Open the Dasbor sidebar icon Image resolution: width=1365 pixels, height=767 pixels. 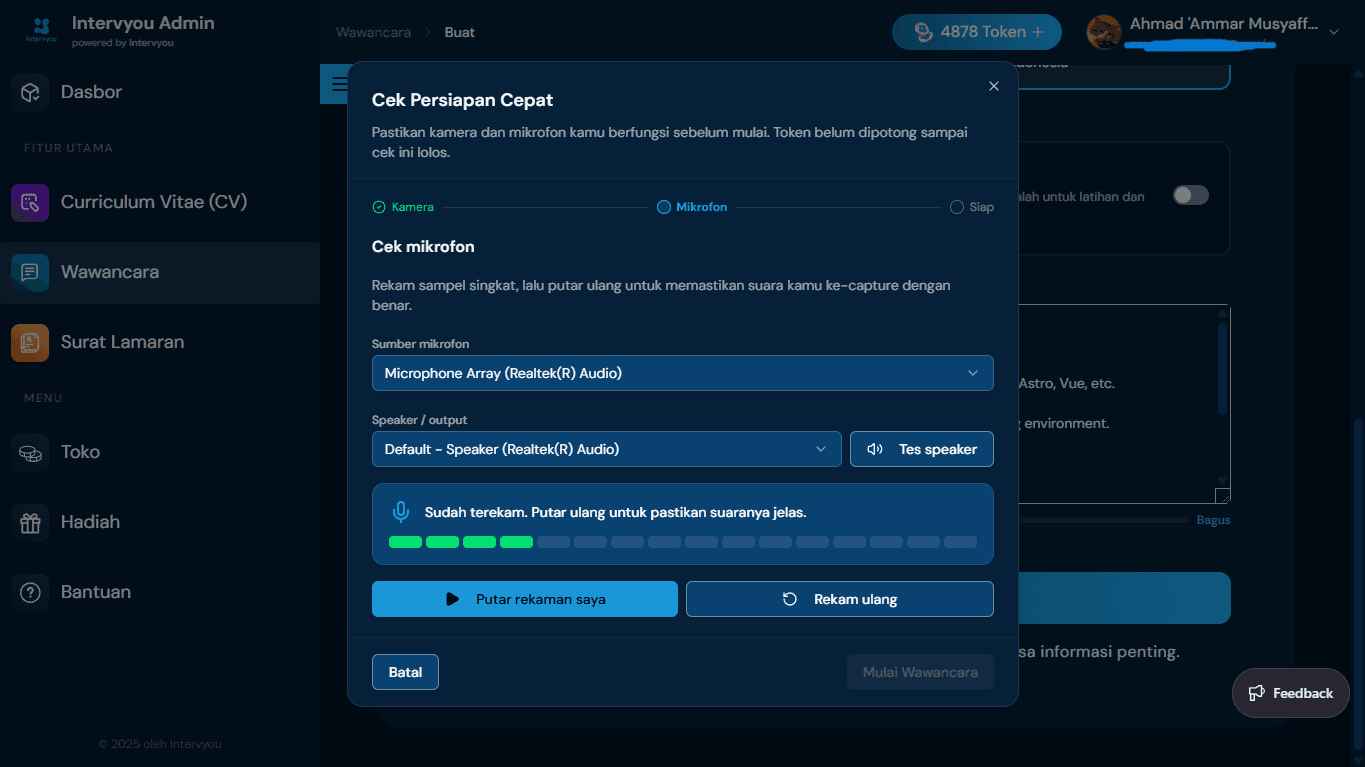click(30, 92)
